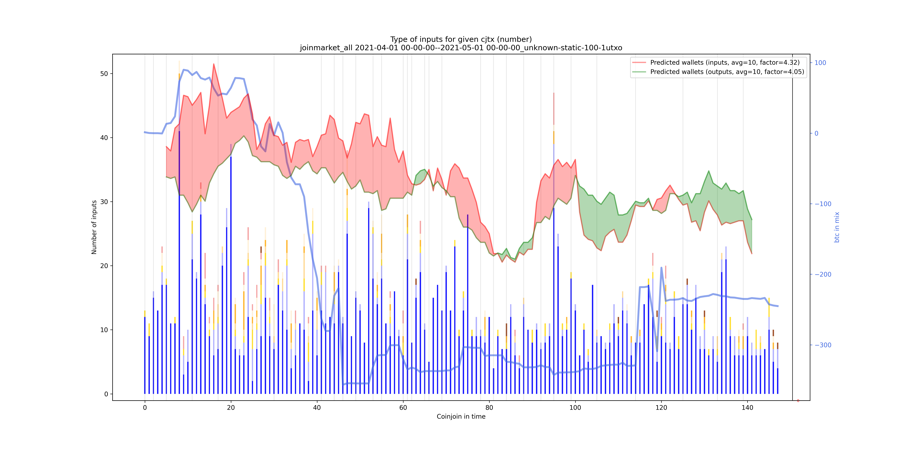Image resolution: width=900 pixels, height=450 pixels.
Task: Click left y-axis tick label '0'
Action: 106,394
